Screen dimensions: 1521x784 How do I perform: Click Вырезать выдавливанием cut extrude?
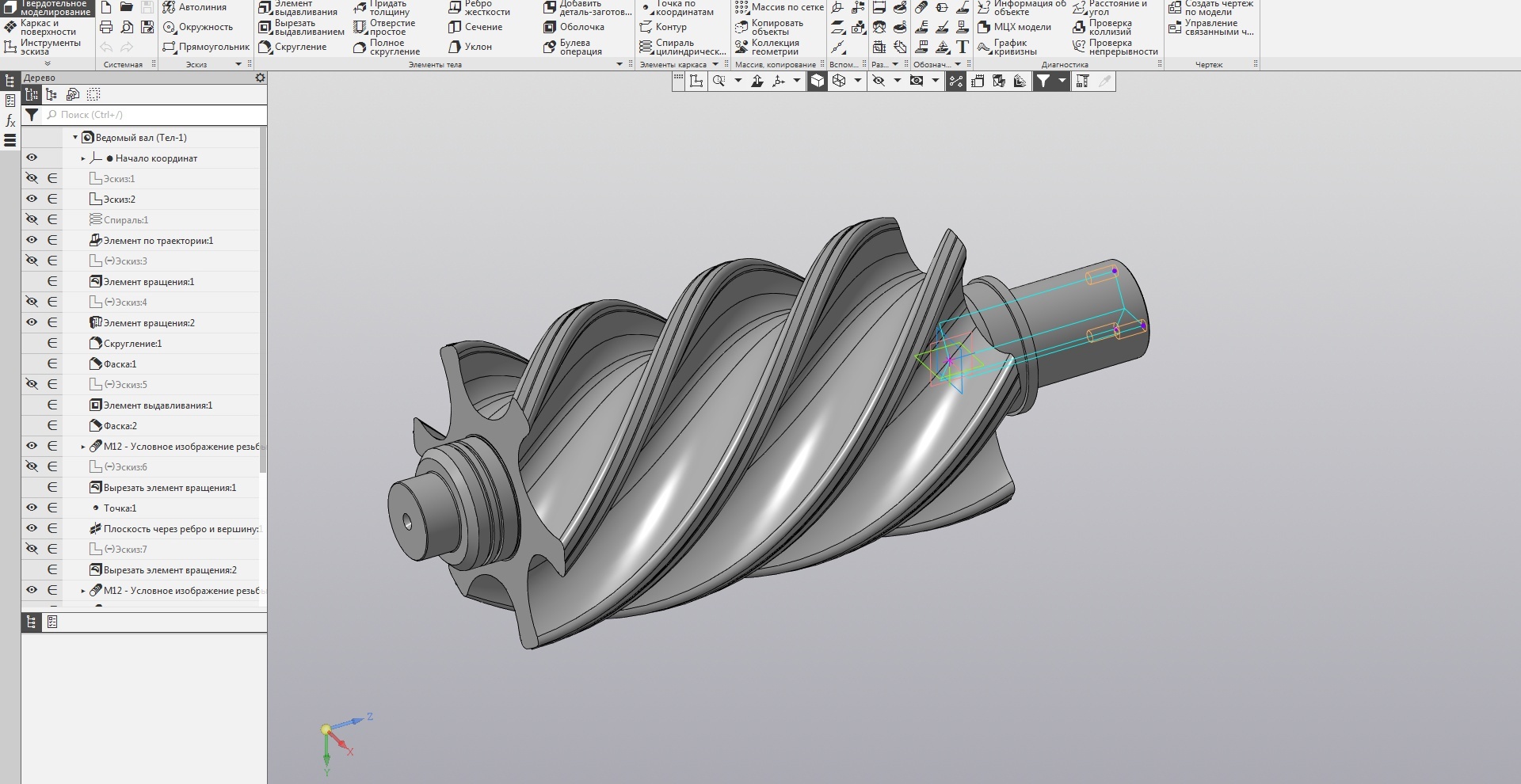(x=302, y=27)
